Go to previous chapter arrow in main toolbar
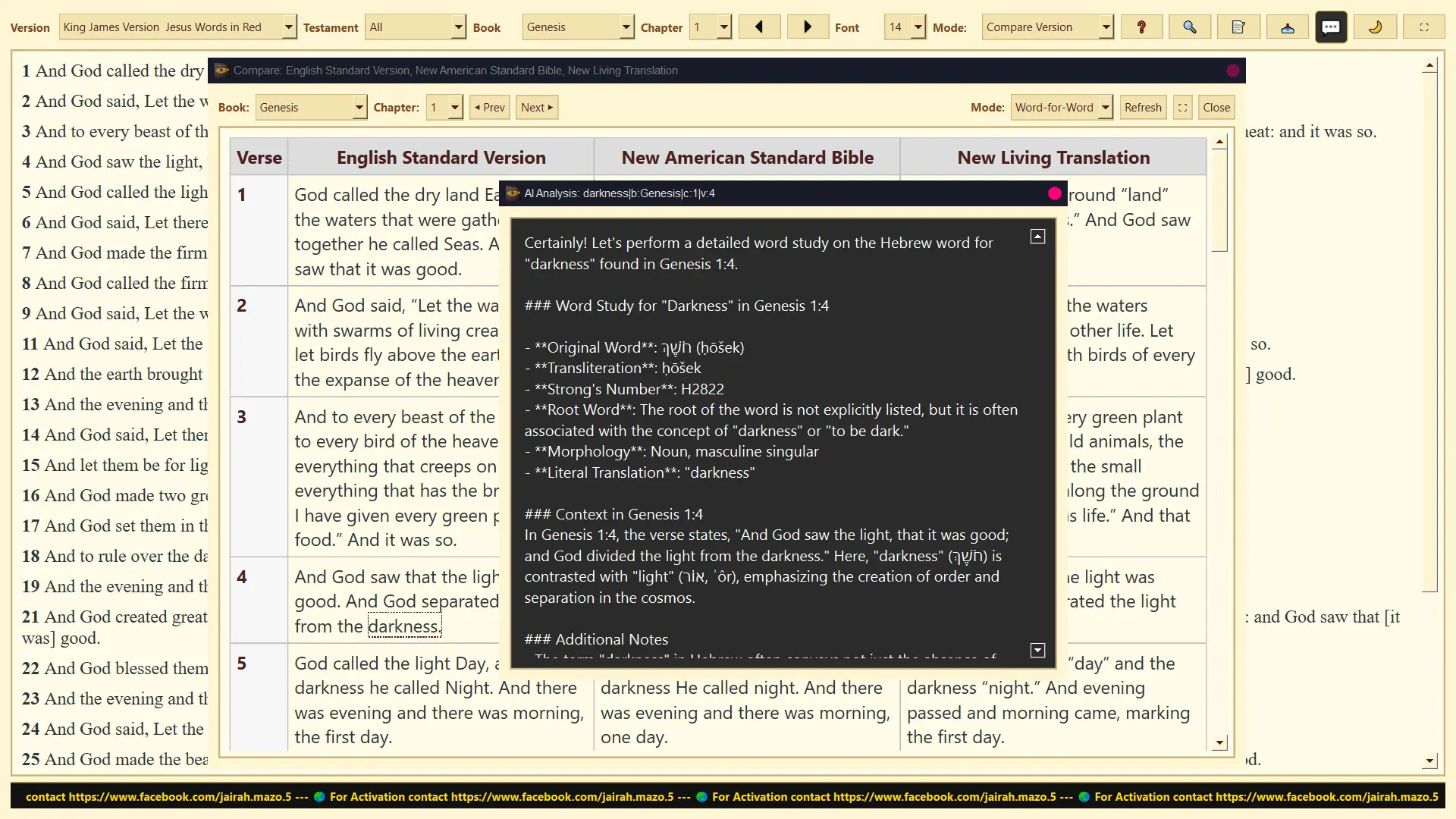The image size is (1456, 819). (759, 27)
